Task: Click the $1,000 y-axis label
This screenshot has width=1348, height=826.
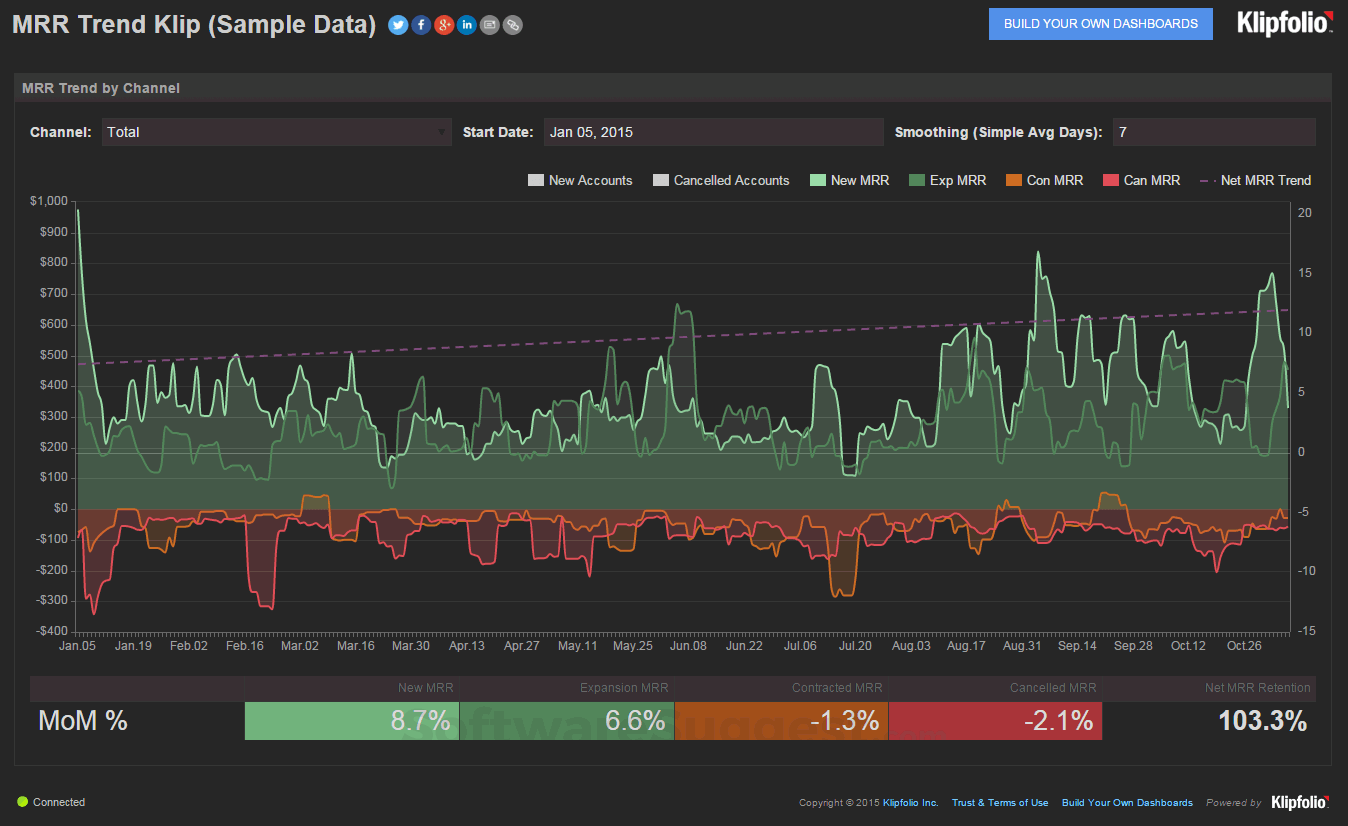Action: tap(49, 202)
